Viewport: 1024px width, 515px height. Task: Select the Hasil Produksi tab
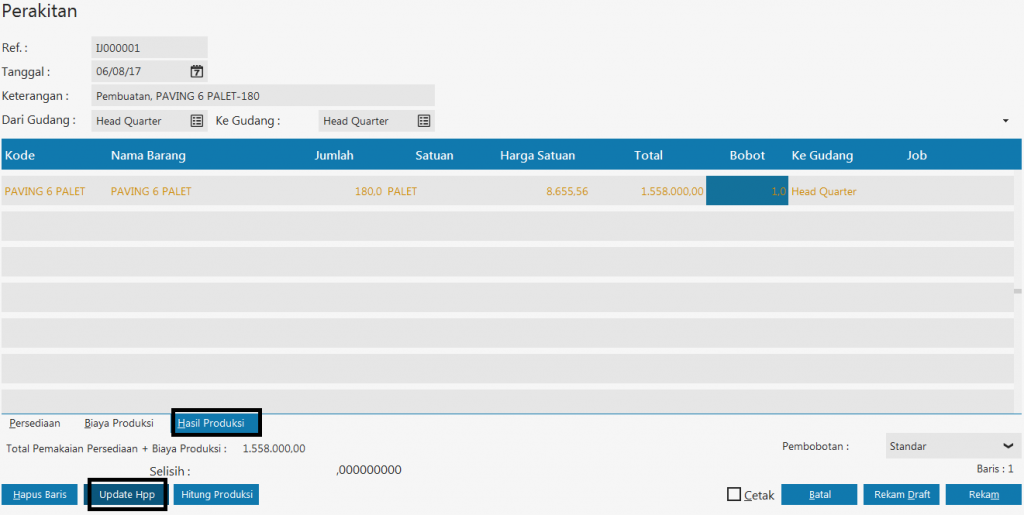click(211, 423)
